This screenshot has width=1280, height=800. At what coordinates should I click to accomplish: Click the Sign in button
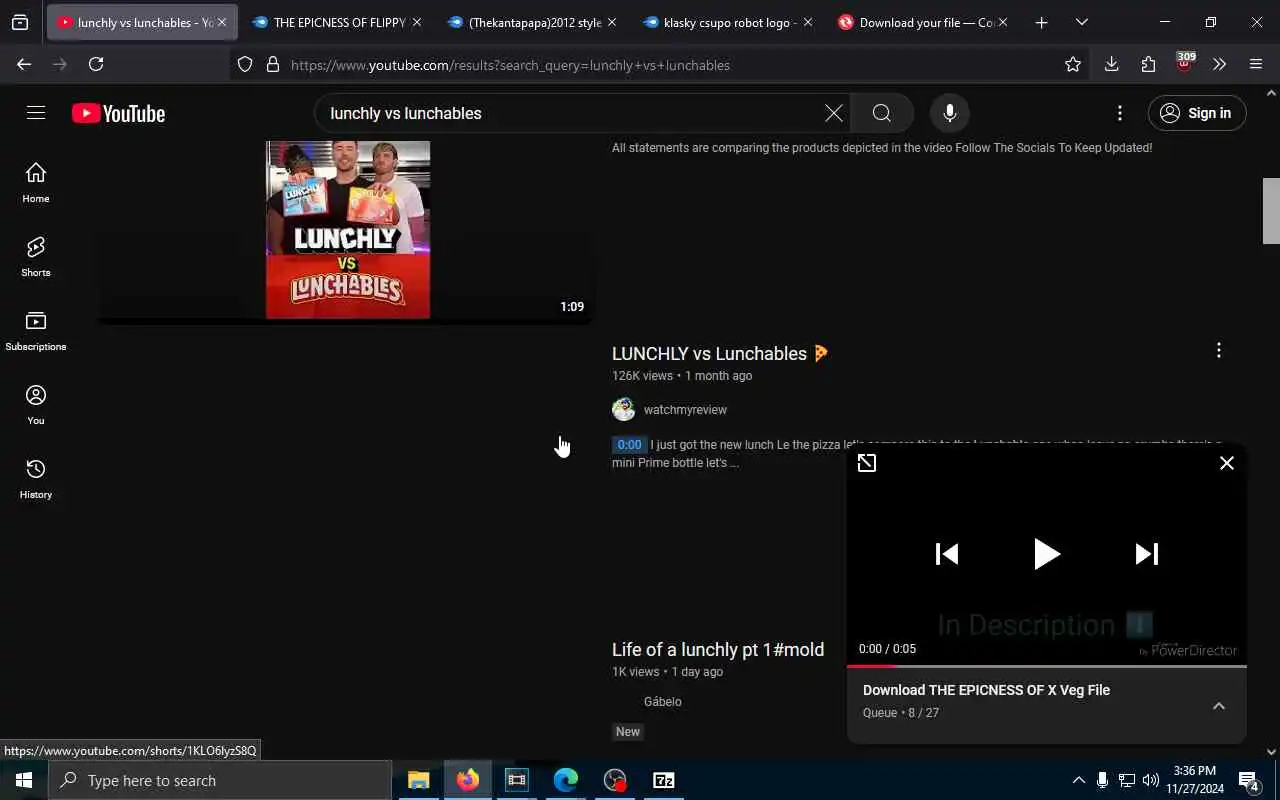[x=1197, y=113]
